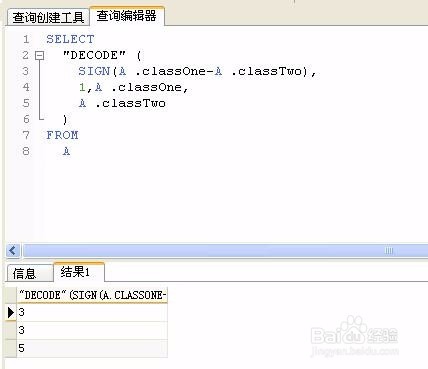Open the 信息 tab
The width and height of the screenshot is (428, 369).
(x=29, y=273)
